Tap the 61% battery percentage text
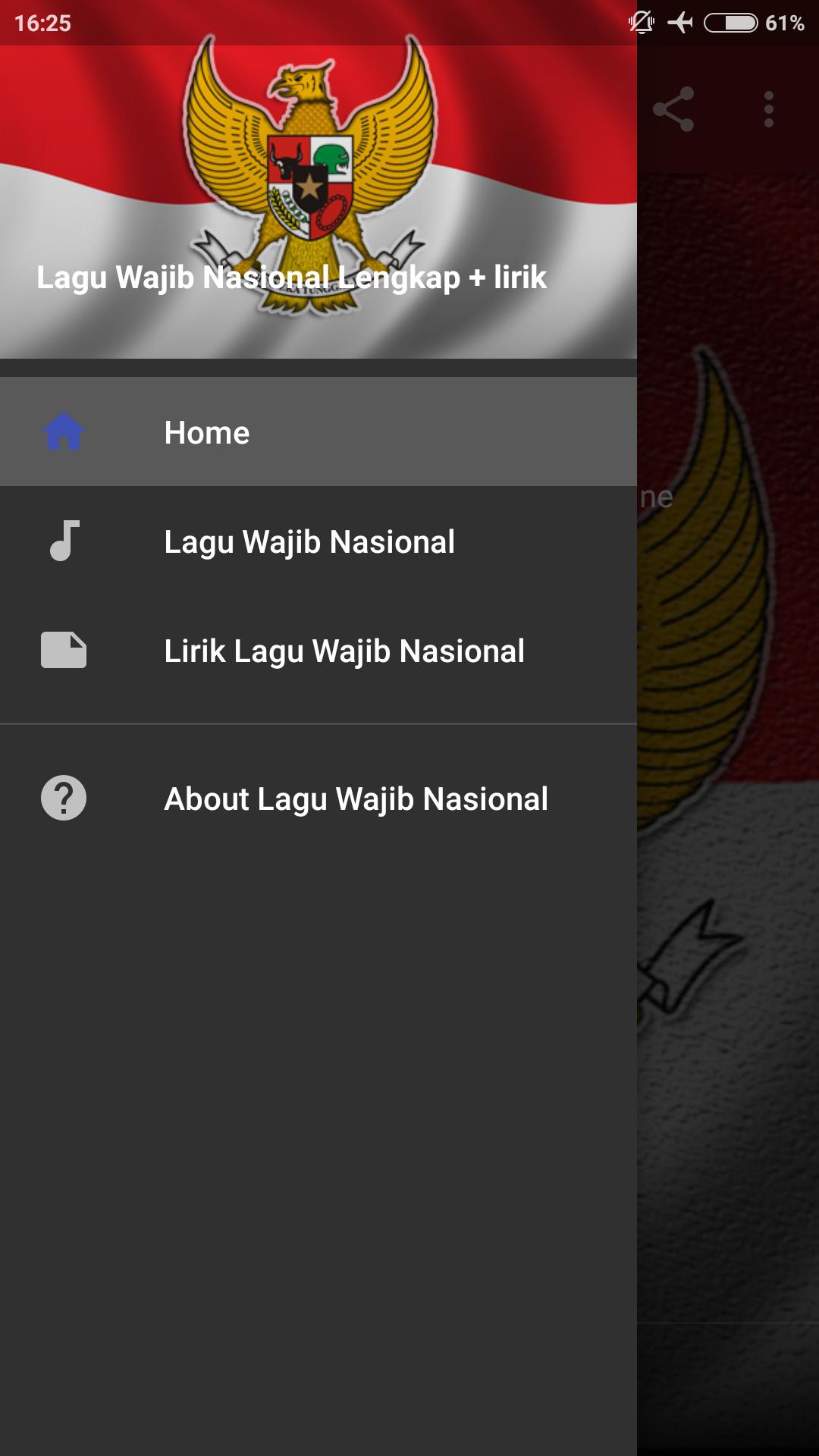This screenshot has height=1456, width=819. (785, 24)
